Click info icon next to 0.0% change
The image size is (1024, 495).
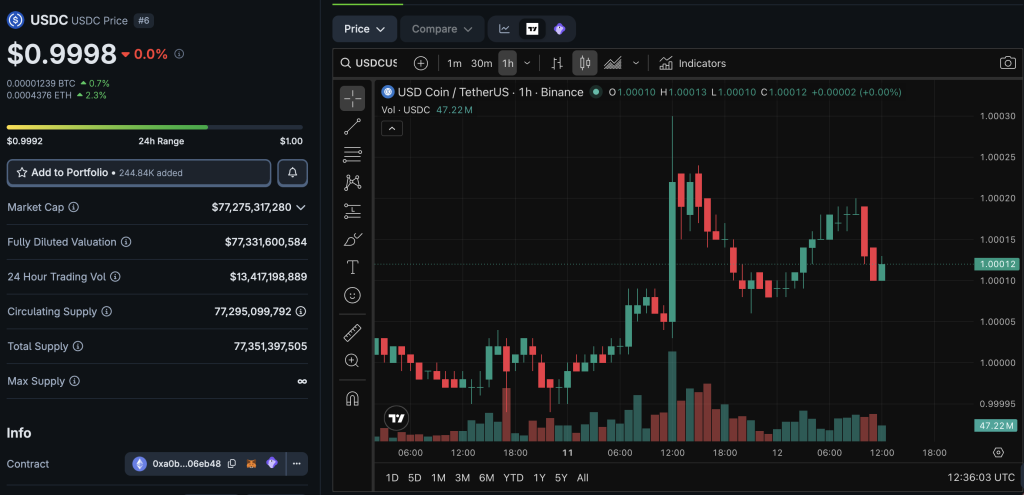click(179, 54)
